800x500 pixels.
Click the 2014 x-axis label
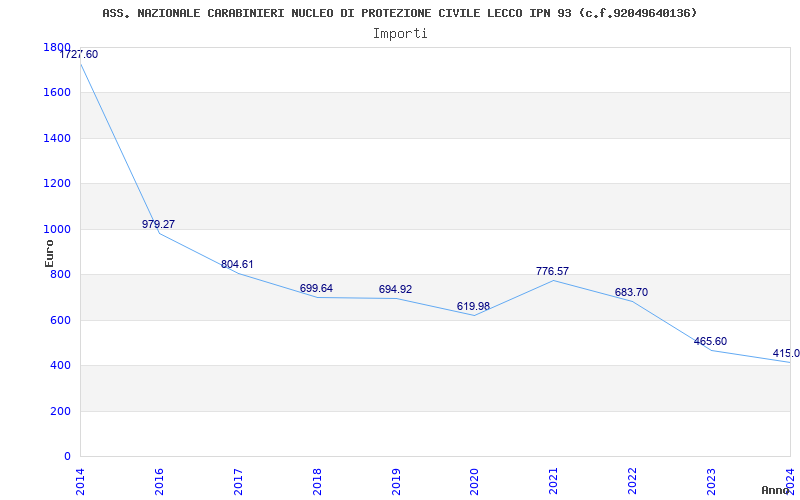coord(80,481)
